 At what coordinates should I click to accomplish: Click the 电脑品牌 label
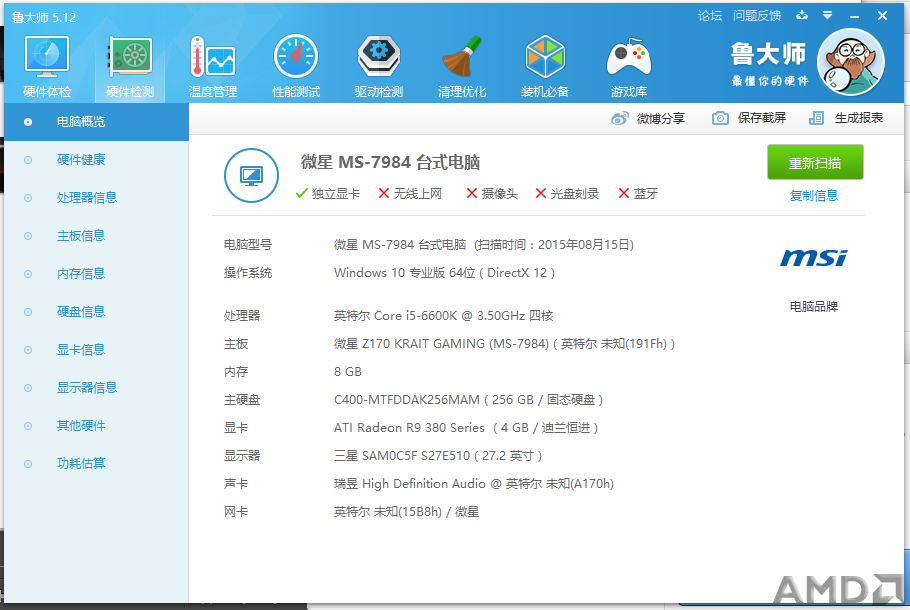click(x=814, y=306)
